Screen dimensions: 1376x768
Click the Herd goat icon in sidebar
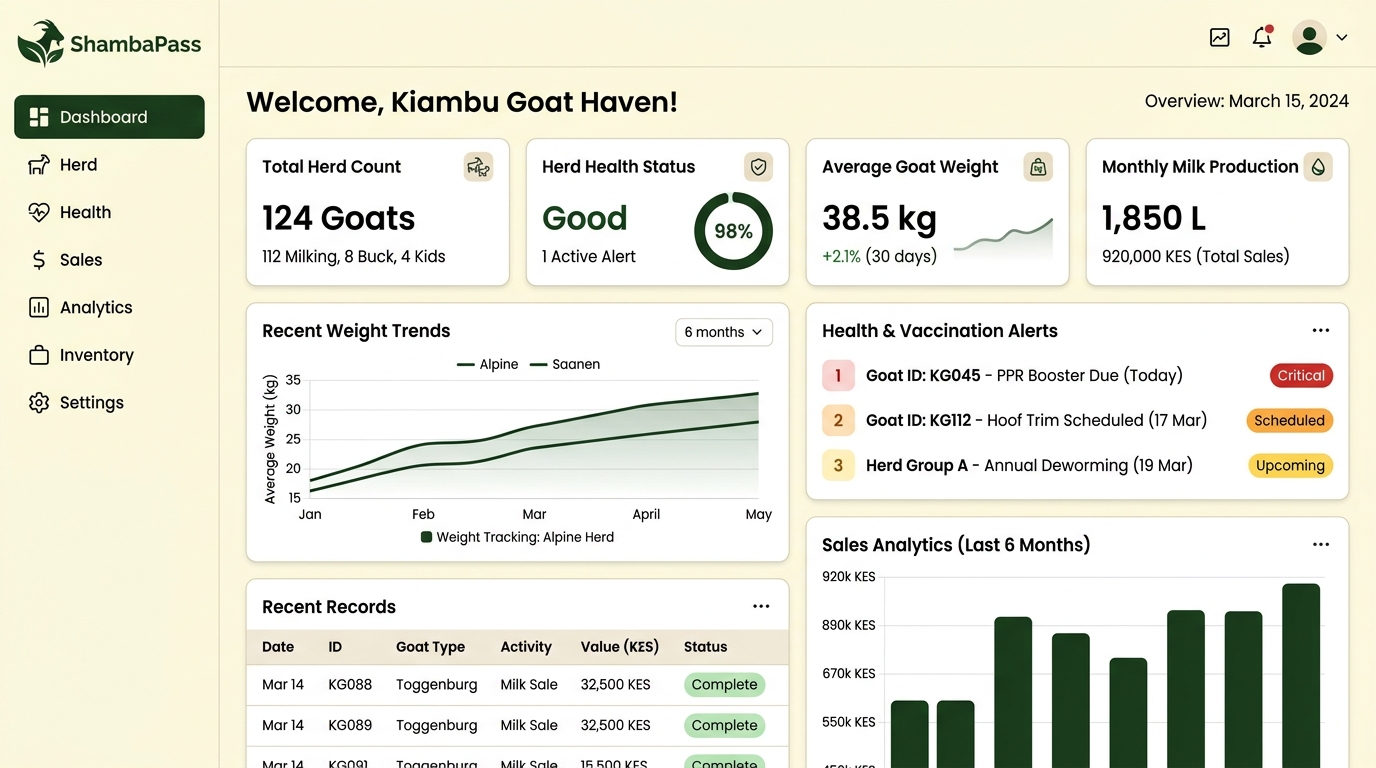(x=39, y=165)
